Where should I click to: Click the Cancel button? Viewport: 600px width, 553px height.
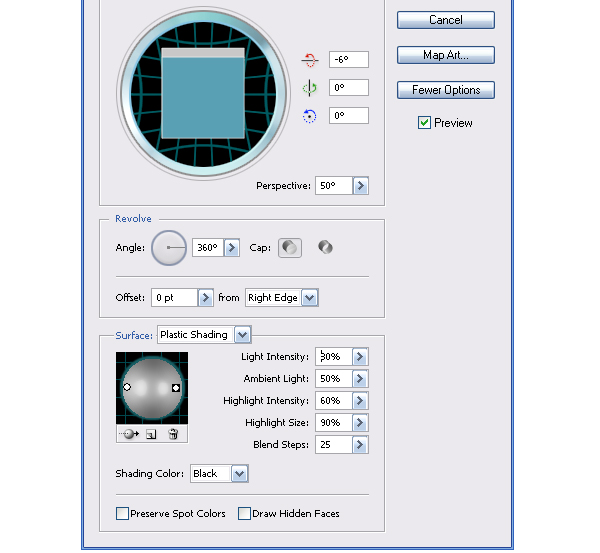coord(446,20)
